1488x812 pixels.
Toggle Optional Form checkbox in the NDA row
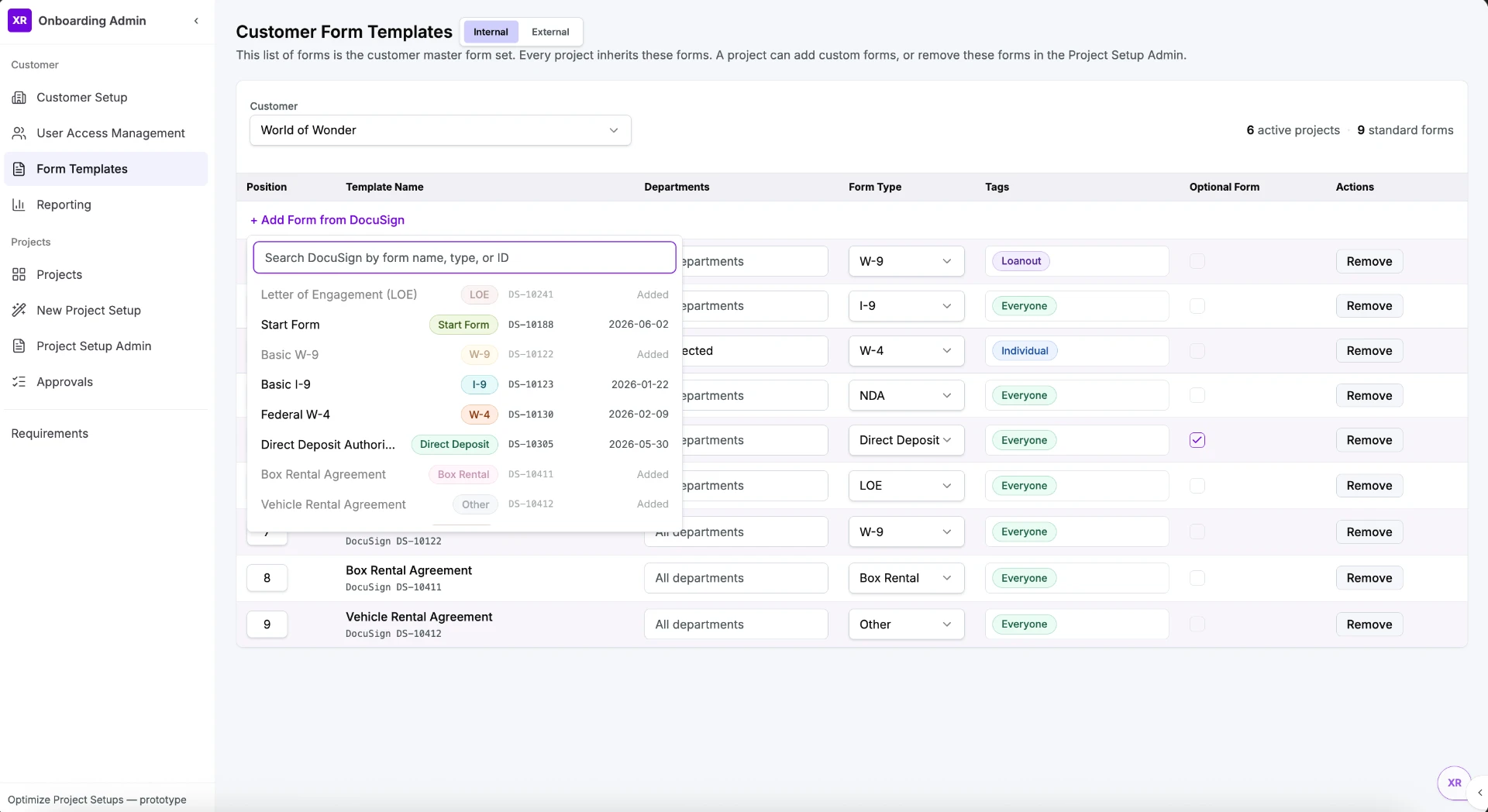1197,395
